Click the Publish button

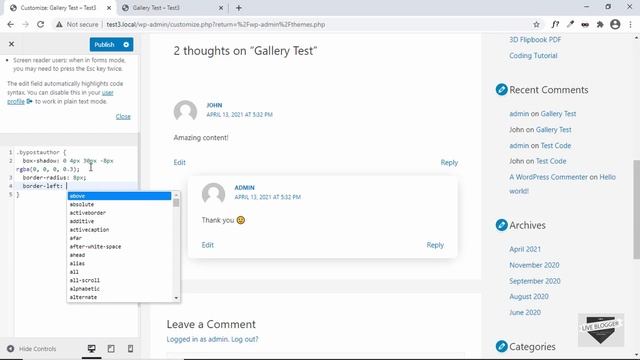click(104, 44)
